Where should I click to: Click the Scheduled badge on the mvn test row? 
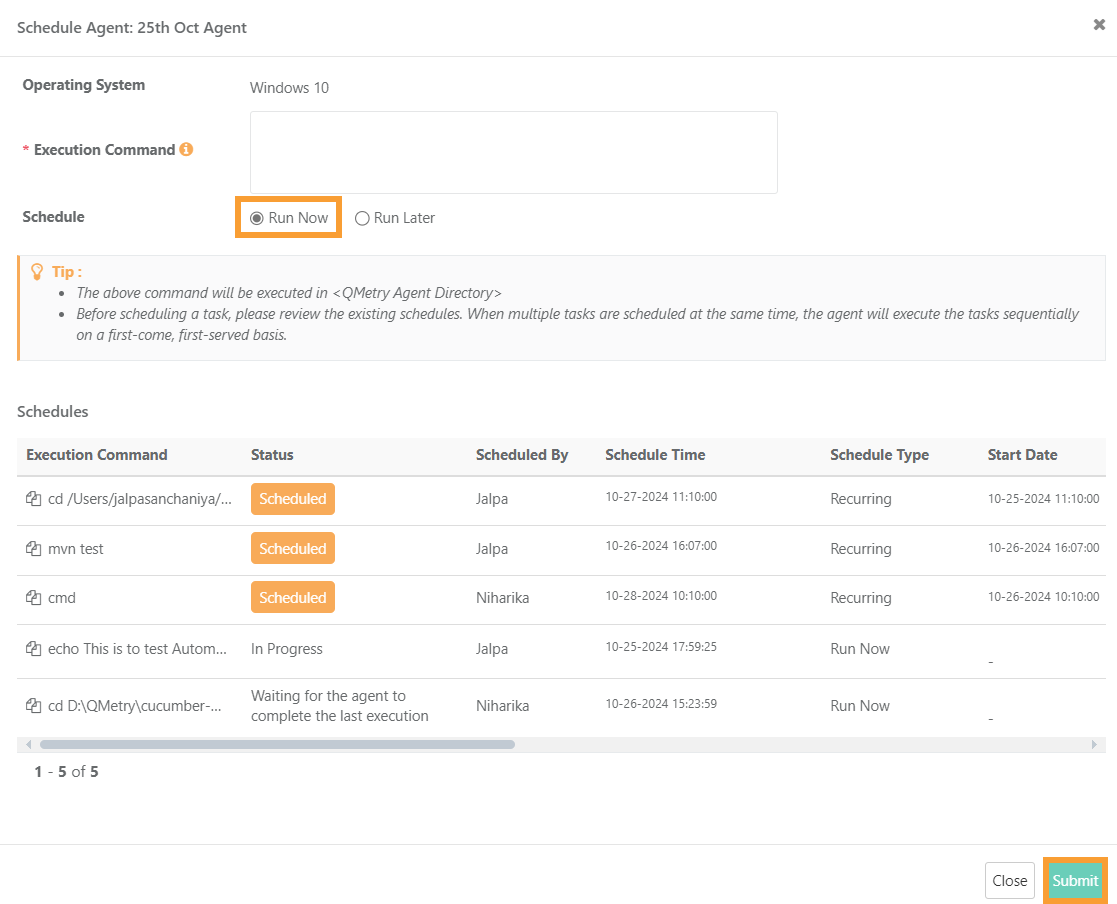(292, 548)
